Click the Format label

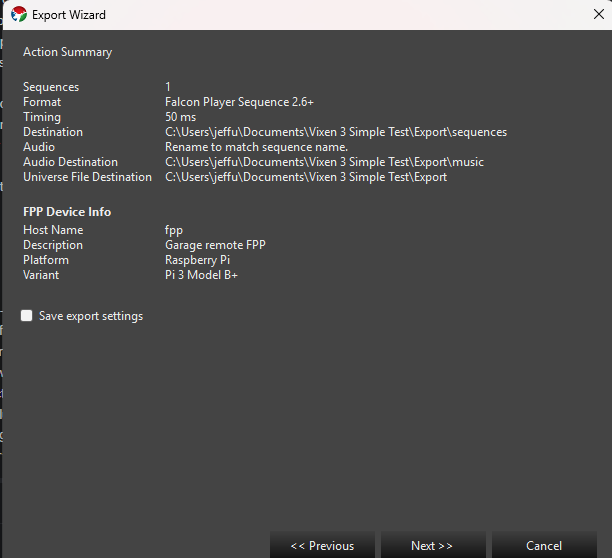(x=42, y=102)
